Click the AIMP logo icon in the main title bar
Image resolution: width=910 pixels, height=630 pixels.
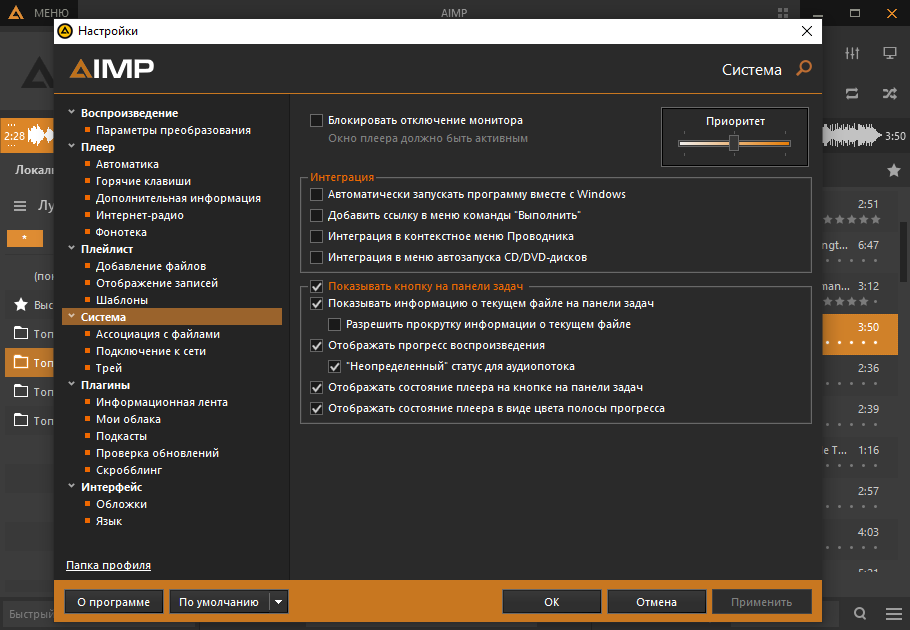(x=16, y=12)
